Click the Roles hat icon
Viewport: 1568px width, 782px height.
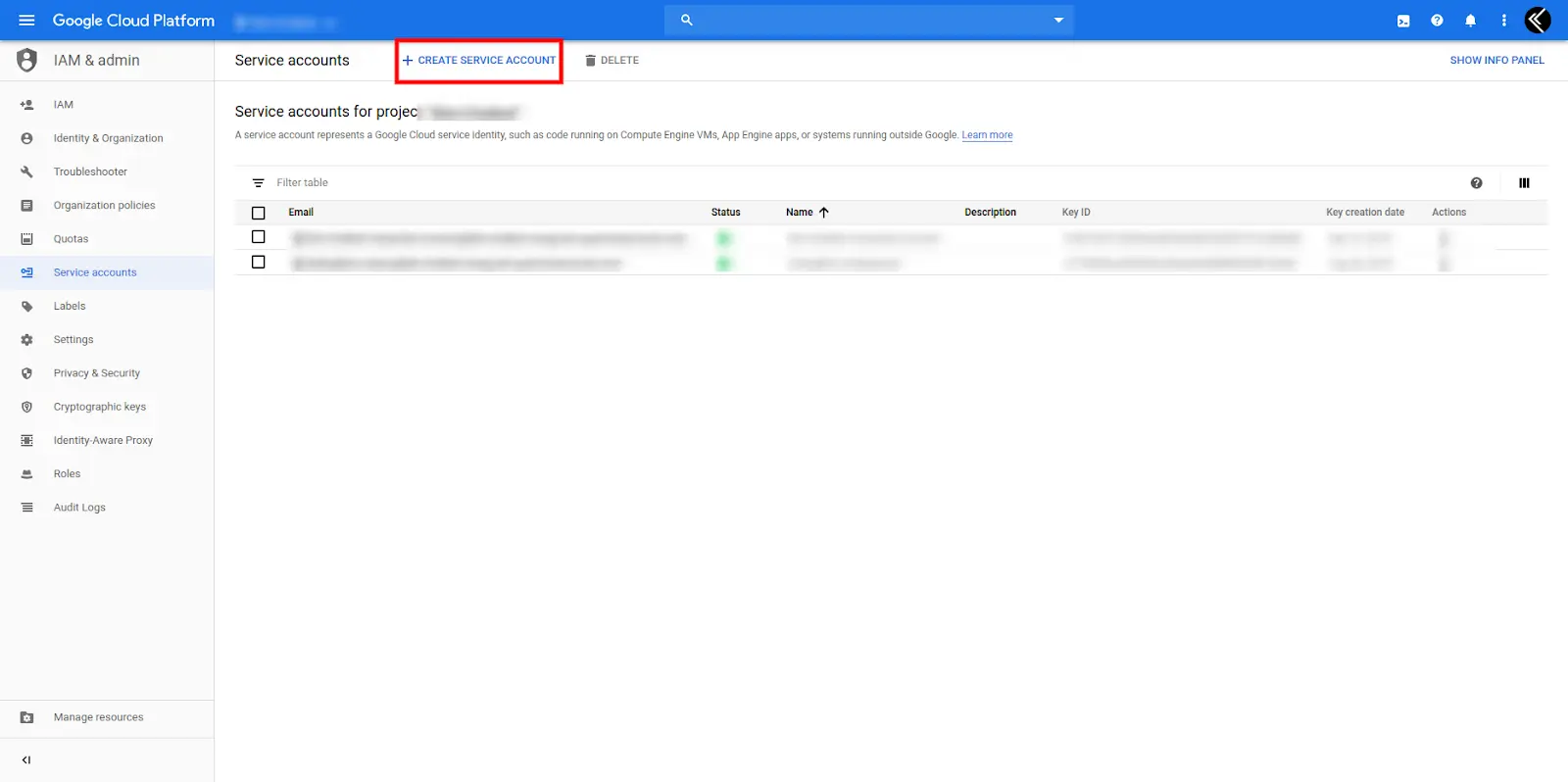(x=26, y=474)
